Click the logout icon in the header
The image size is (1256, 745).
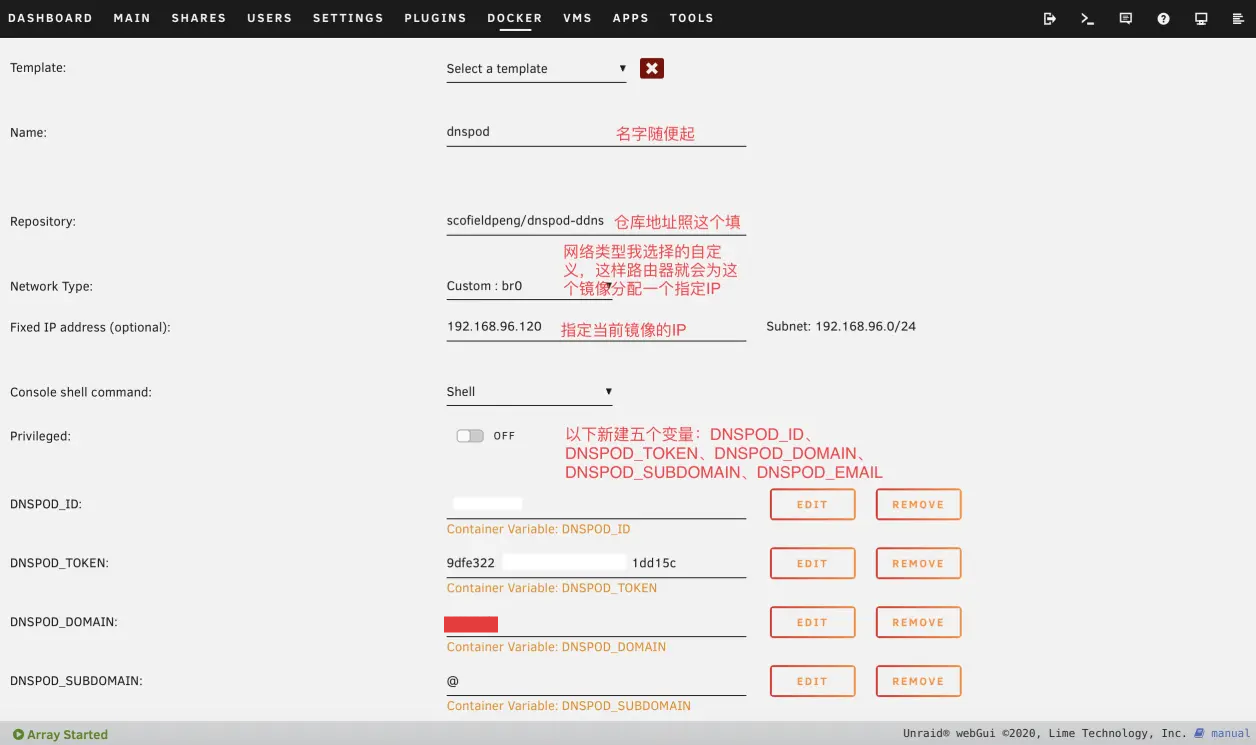(1049, 18)
